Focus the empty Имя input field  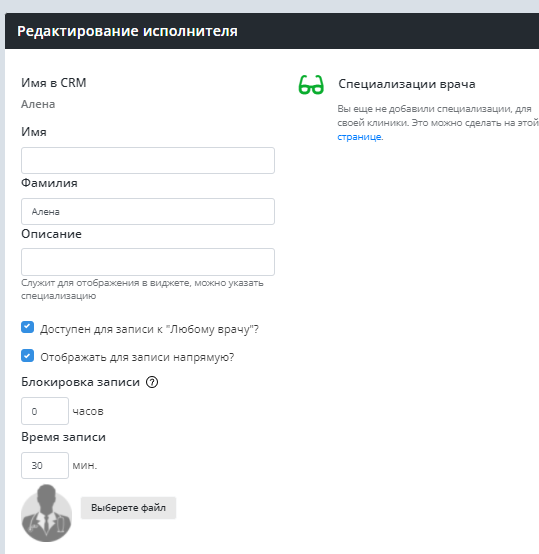click(x=148, y=160)
